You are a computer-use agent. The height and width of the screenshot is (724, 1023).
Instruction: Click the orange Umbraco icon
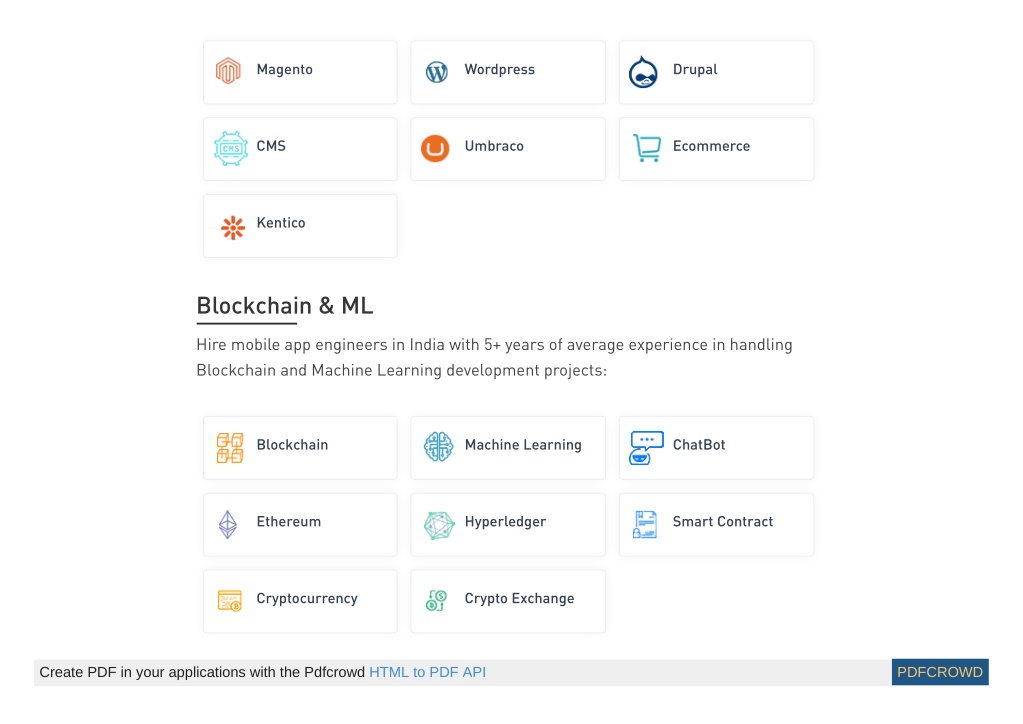point(435,148)
